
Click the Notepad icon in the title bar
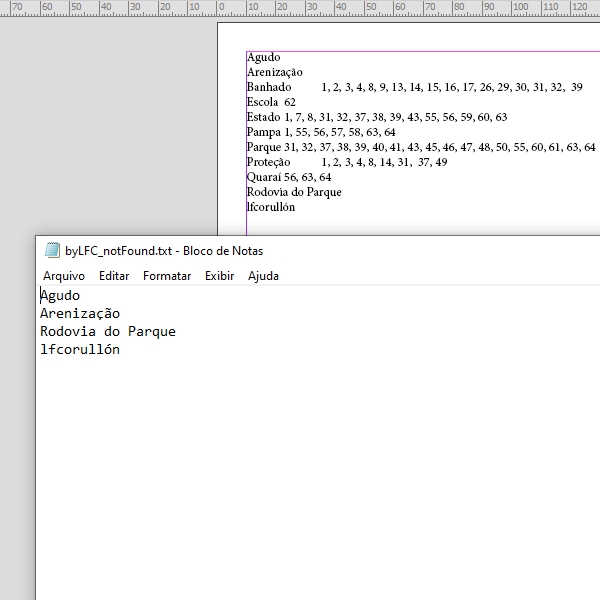[52, 251]
